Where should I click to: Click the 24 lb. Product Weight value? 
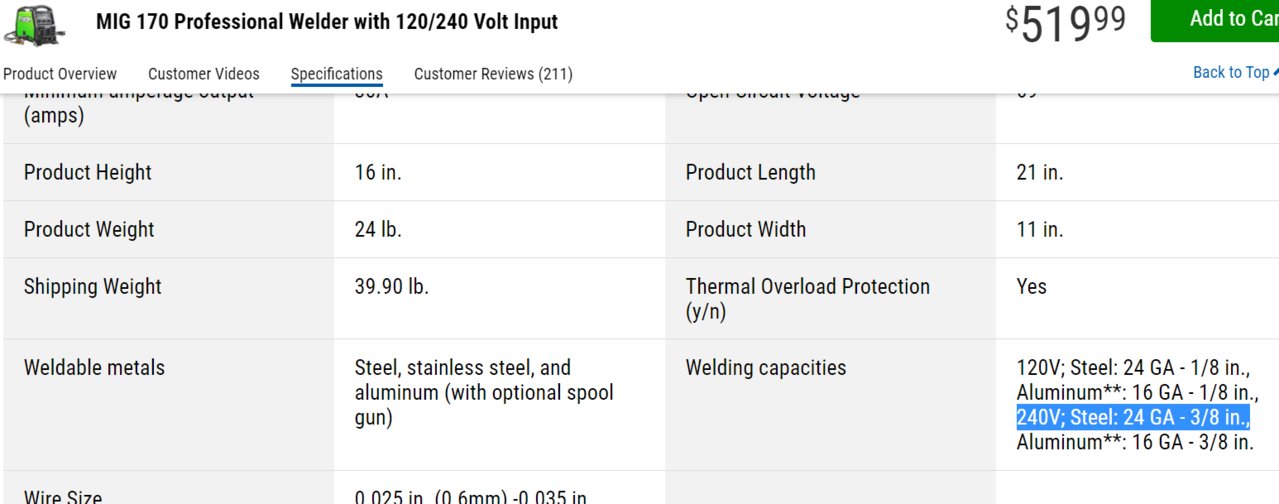coord(378,229)
